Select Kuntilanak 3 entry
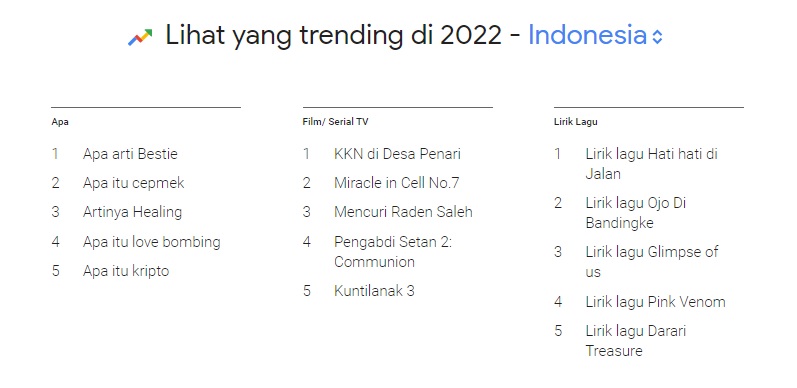This screenshot has width=797, height=388. click(x=374, y=291)
